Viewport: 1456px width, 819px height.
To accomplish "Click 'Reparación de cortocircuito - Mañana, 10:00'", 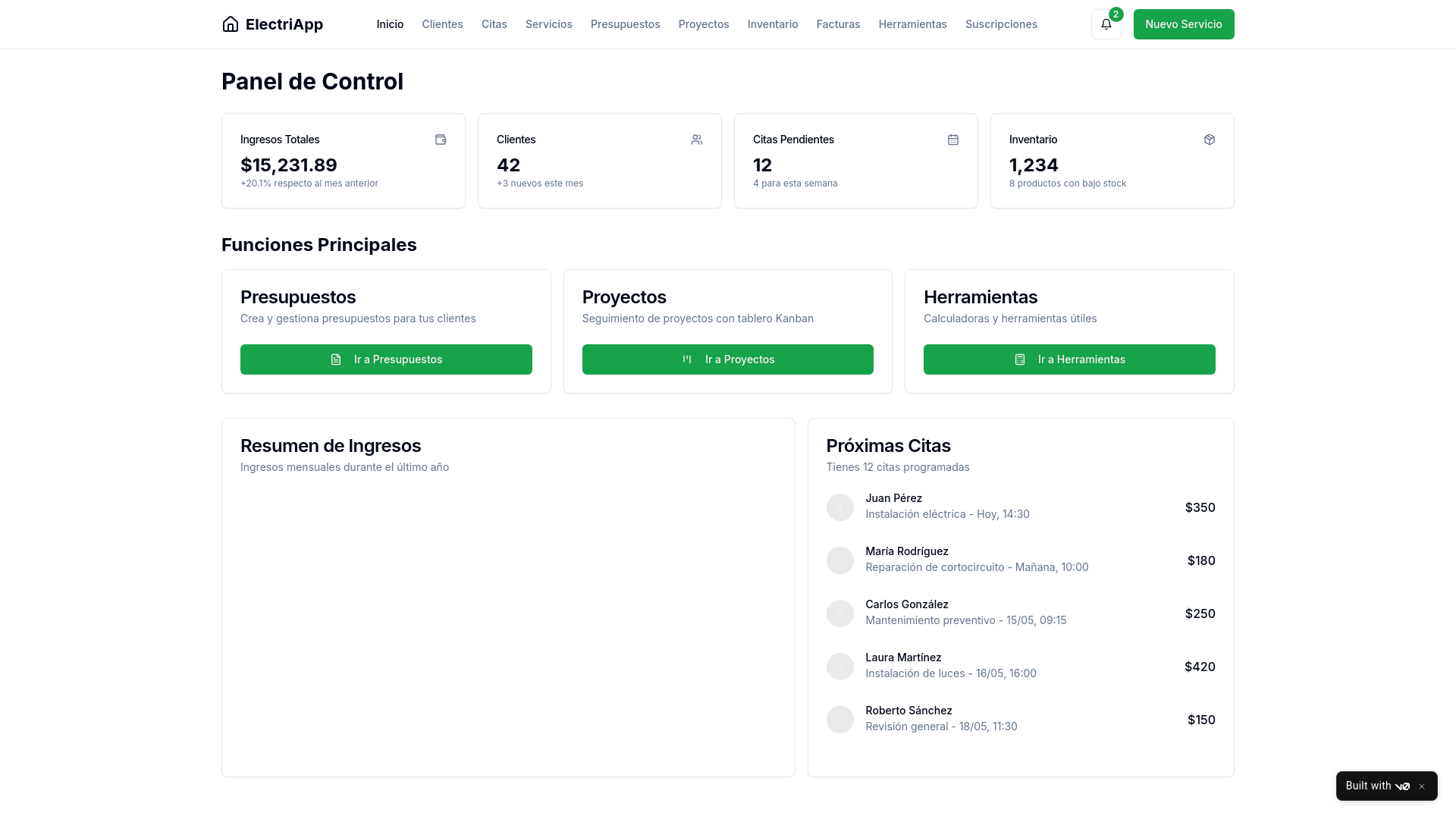I will [x=977, y=567].
